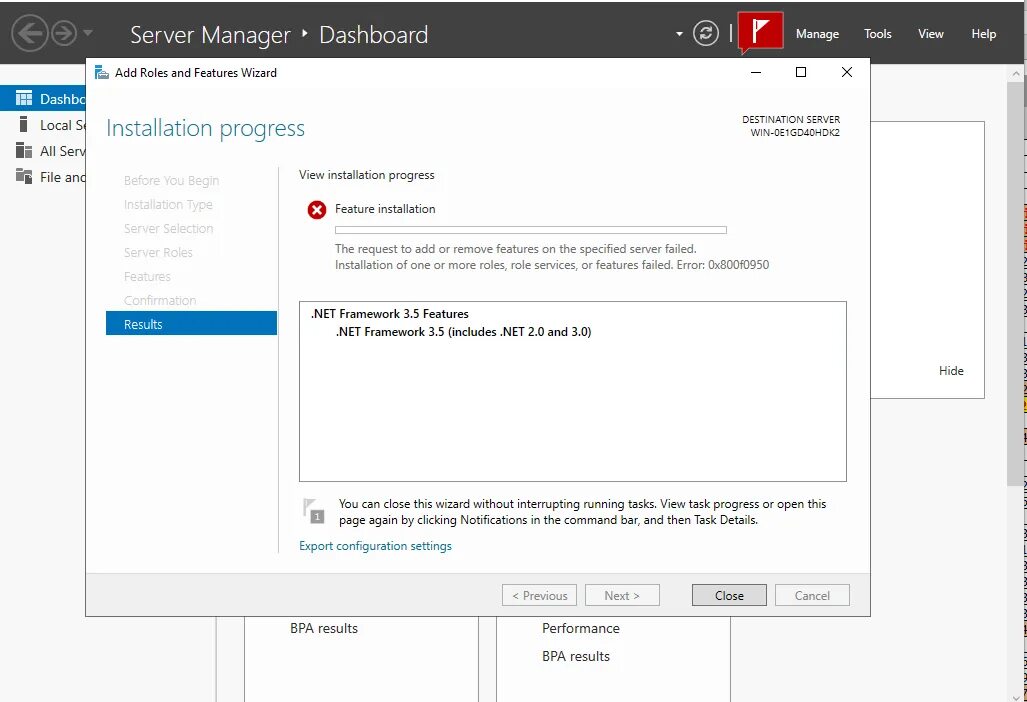Click the dashboard vertical scrollbar
This screenshot has height=702, width=1027.
tap(1015, 284)
